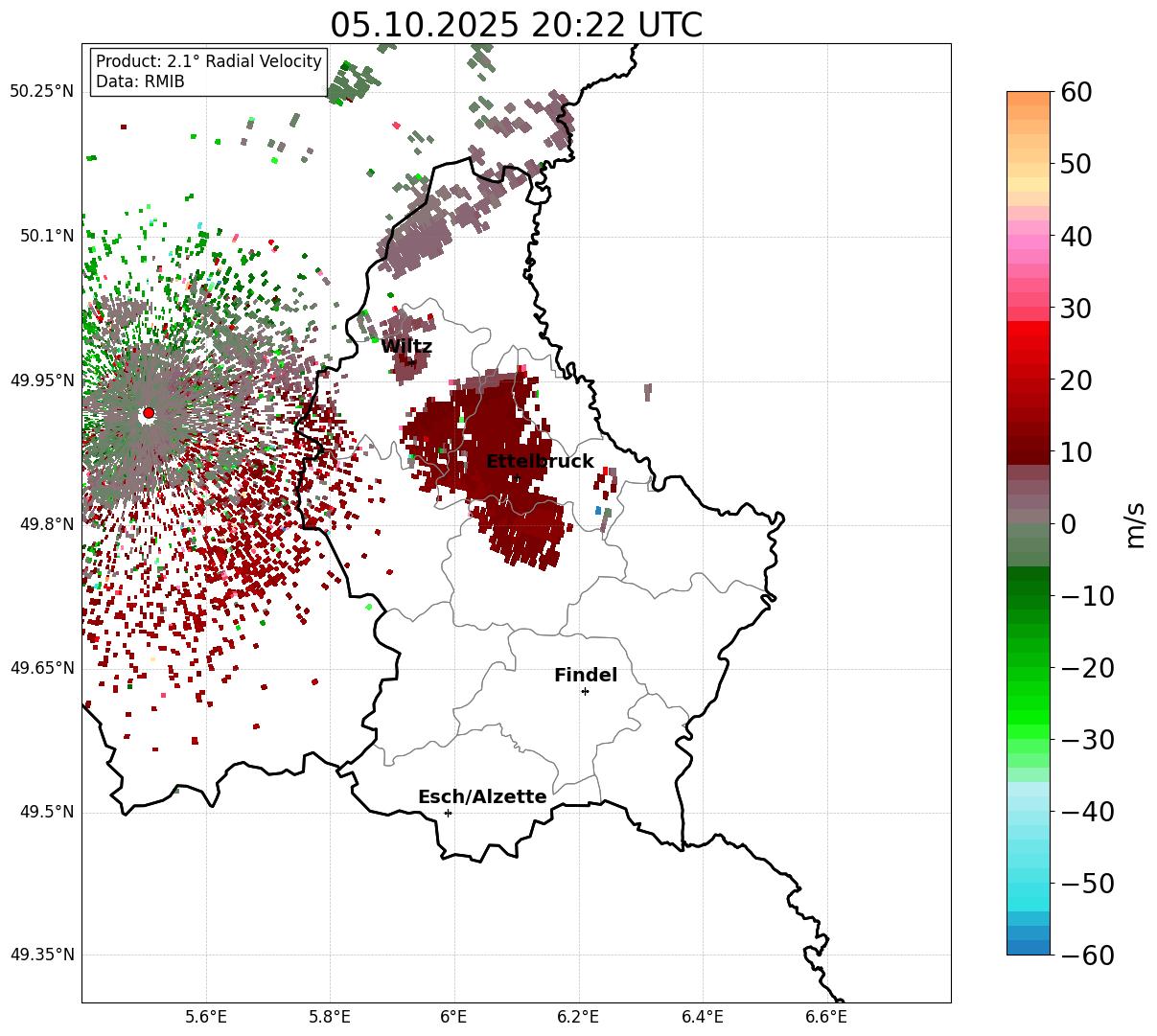The height and width of the screenshot is (1036, 1157).
Task: Click the 5.8°E longitude tick label
Action: [x=331, y=1016]
